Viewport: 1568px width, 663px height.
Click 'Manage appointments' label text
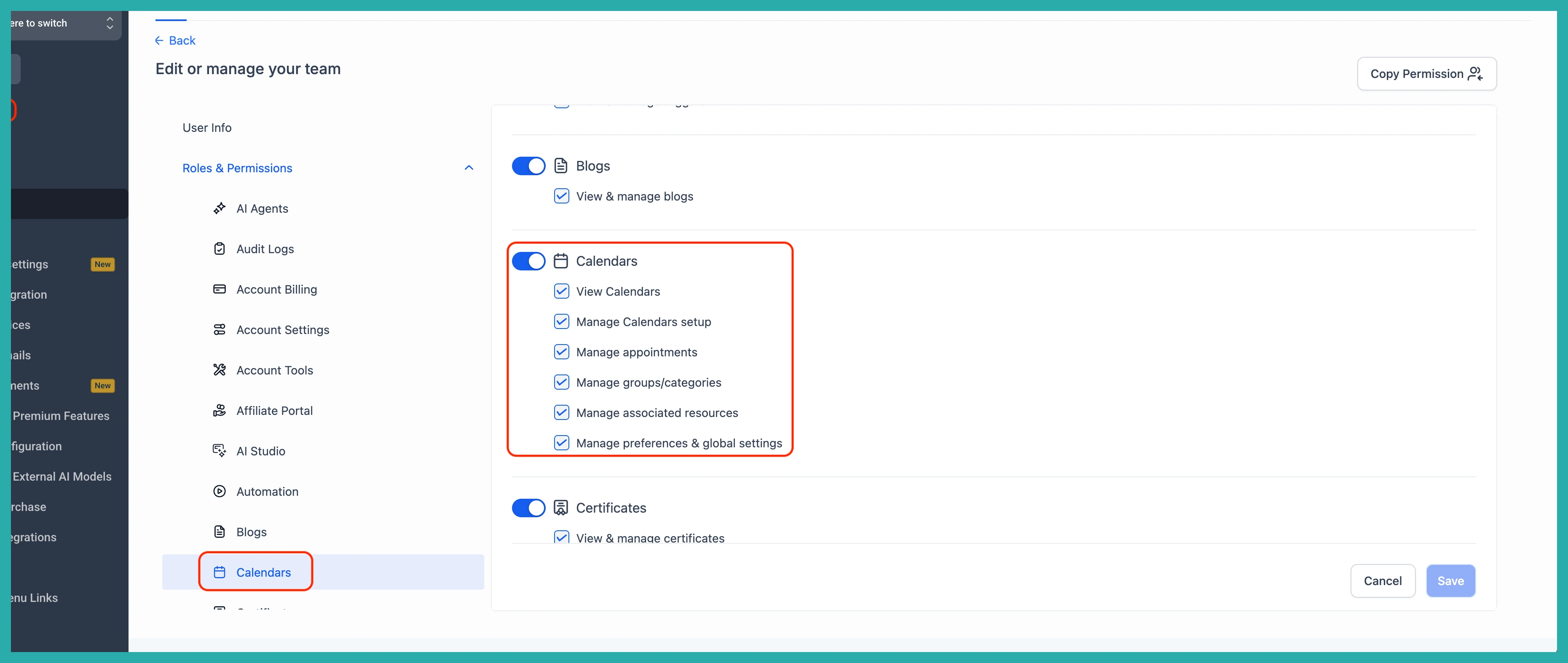636,352
